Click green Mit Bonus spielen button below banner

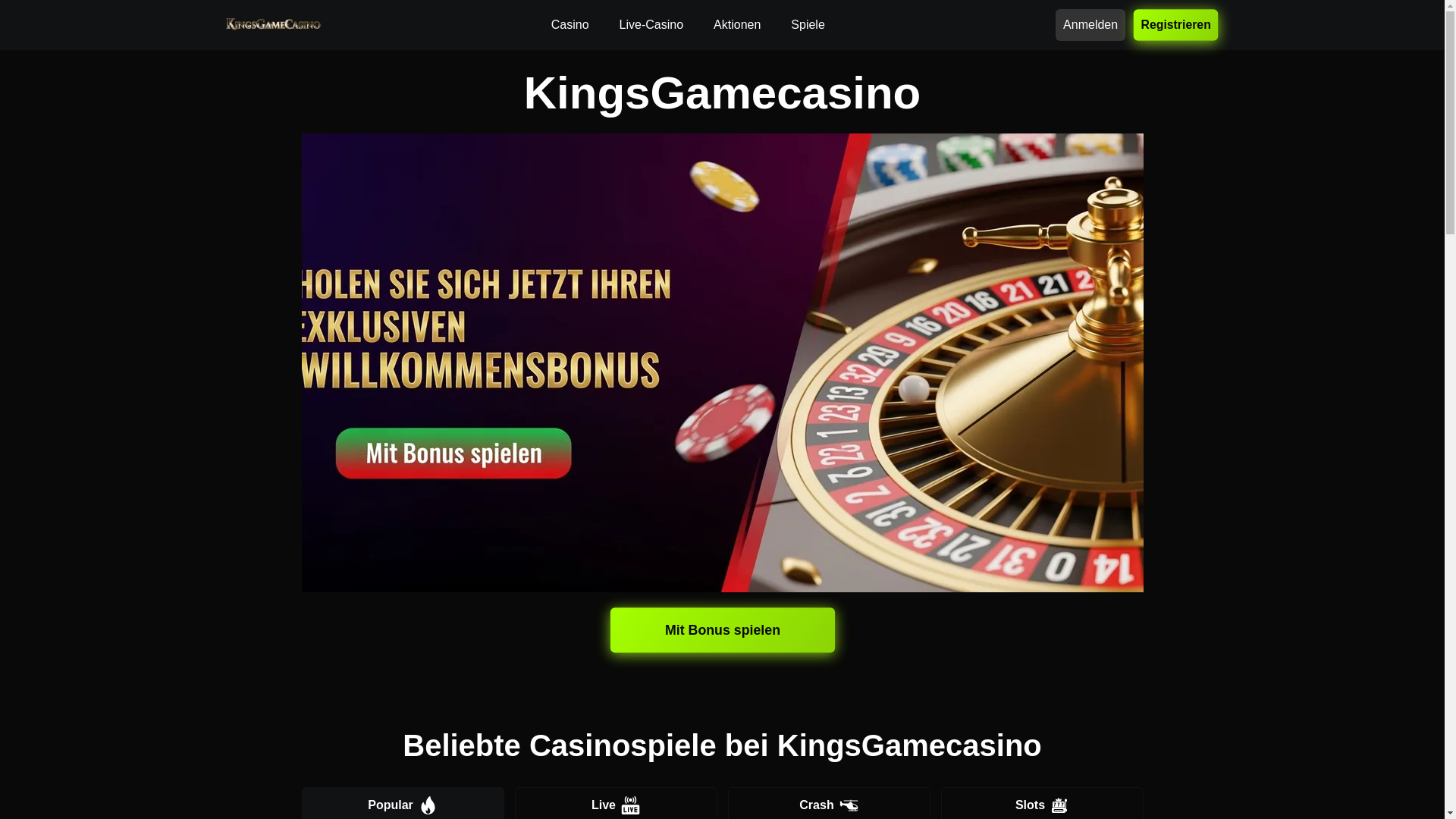click(x=722, y=630)
